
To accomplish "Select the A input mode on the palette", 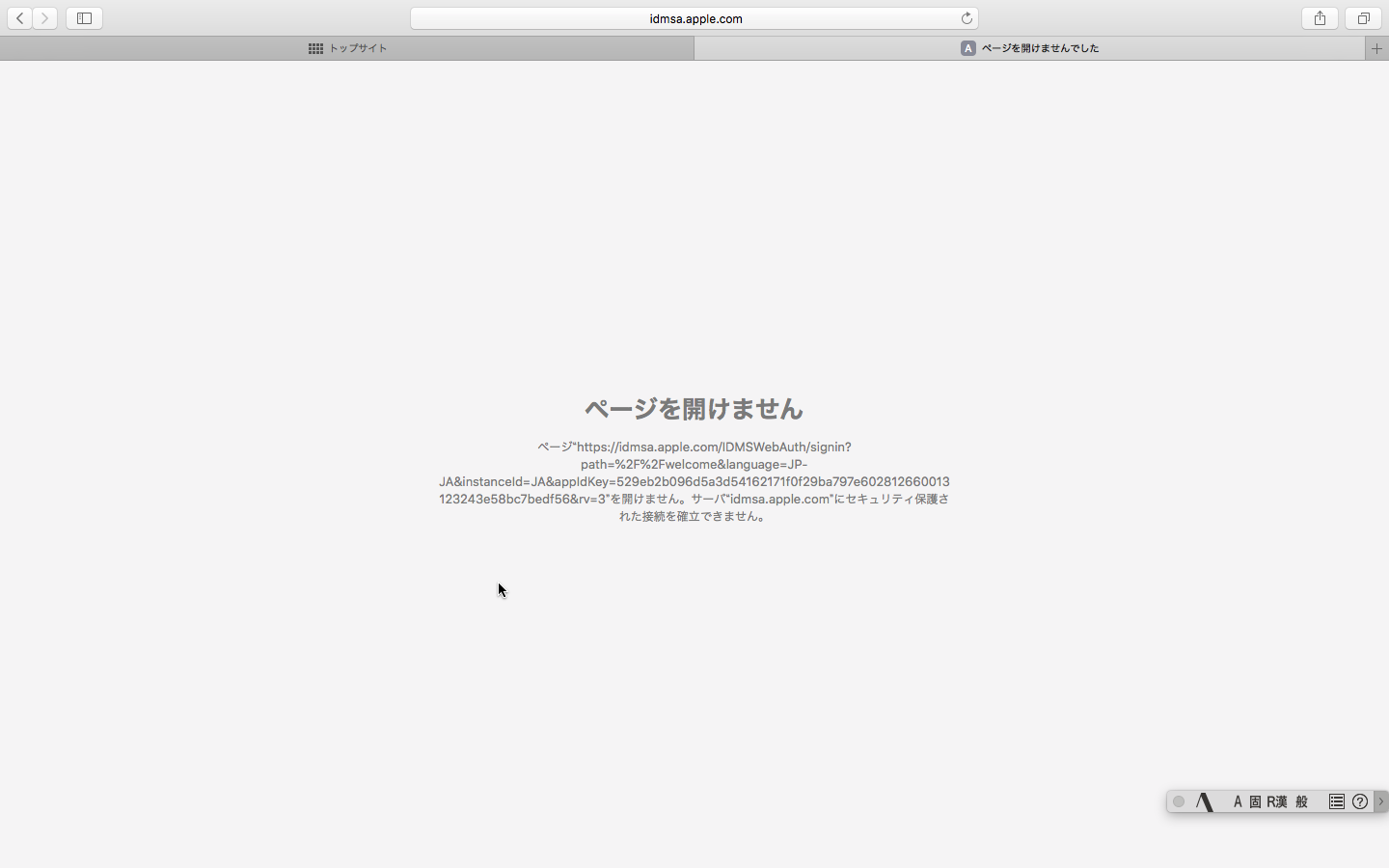I will tap(1238, 801).
